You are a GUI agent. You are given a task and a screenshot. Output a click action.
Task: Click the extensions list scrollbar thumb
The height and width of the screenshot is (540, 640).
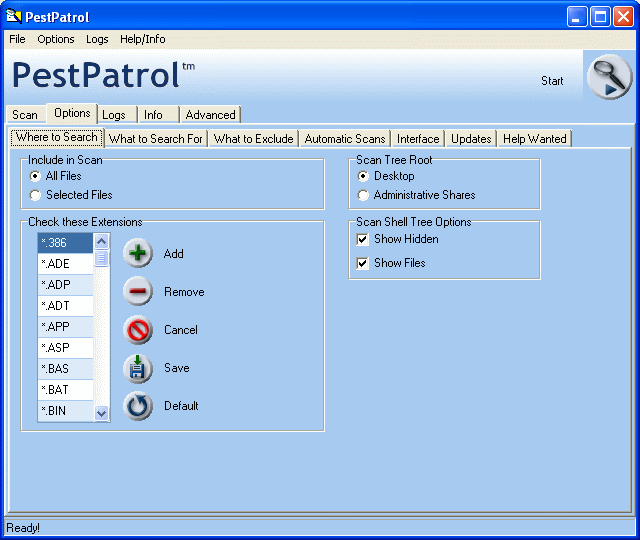pyautogui.click(x=101, y=258)
